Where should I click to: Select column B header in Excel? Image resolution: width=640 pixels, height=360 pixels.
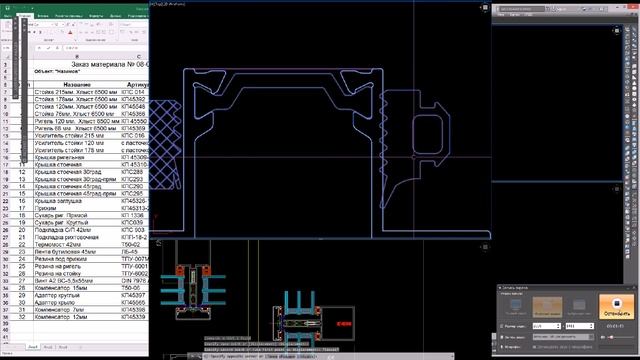click(x=77, y=56)
